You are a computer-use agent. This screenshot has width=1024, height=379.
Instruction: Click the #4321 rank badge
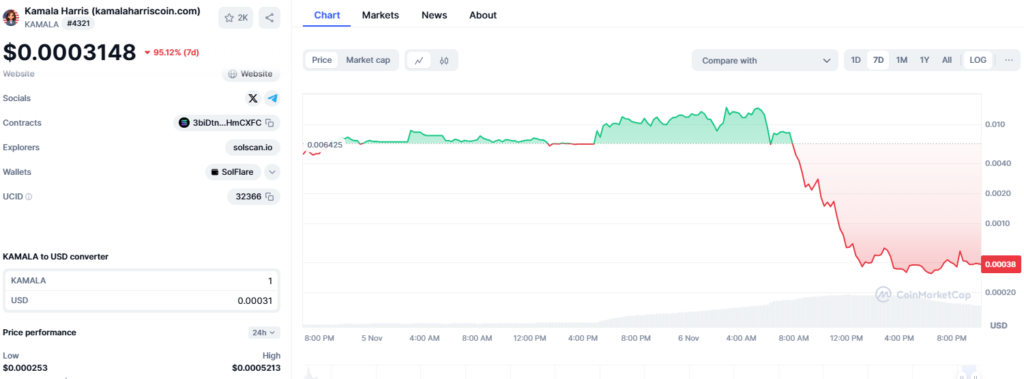coord(78,24)
